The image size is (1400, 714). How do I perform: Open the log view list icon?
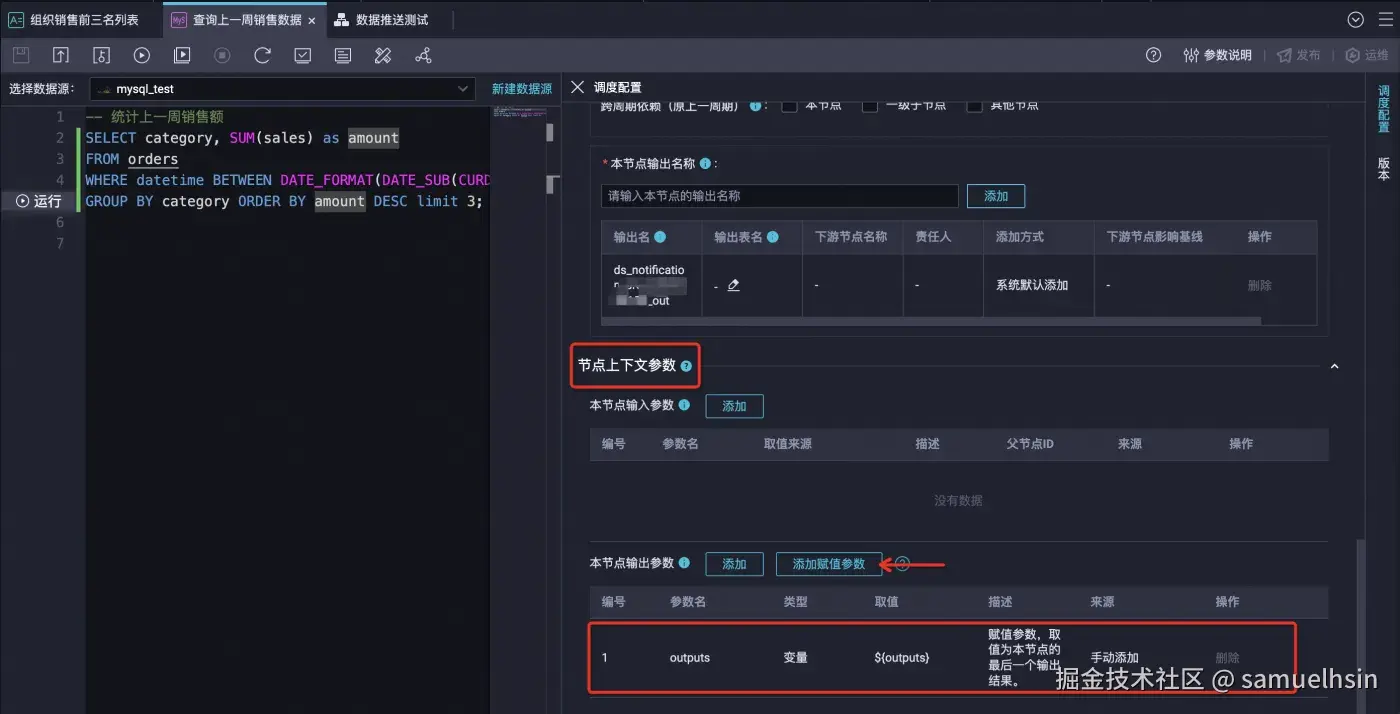(343, 56)
